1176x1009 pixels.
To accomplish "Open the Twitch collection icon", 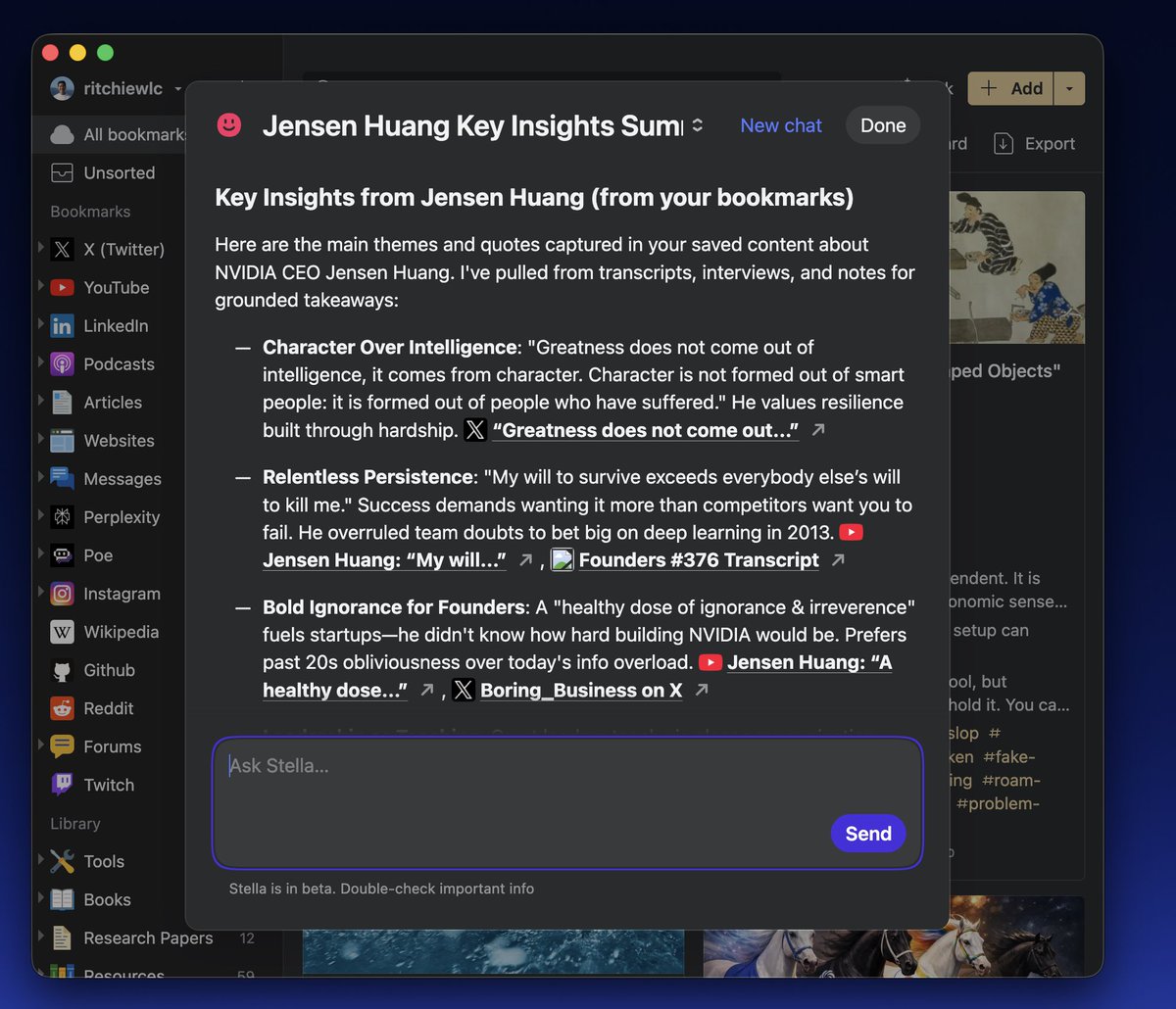I will click(x=62, y=785).
